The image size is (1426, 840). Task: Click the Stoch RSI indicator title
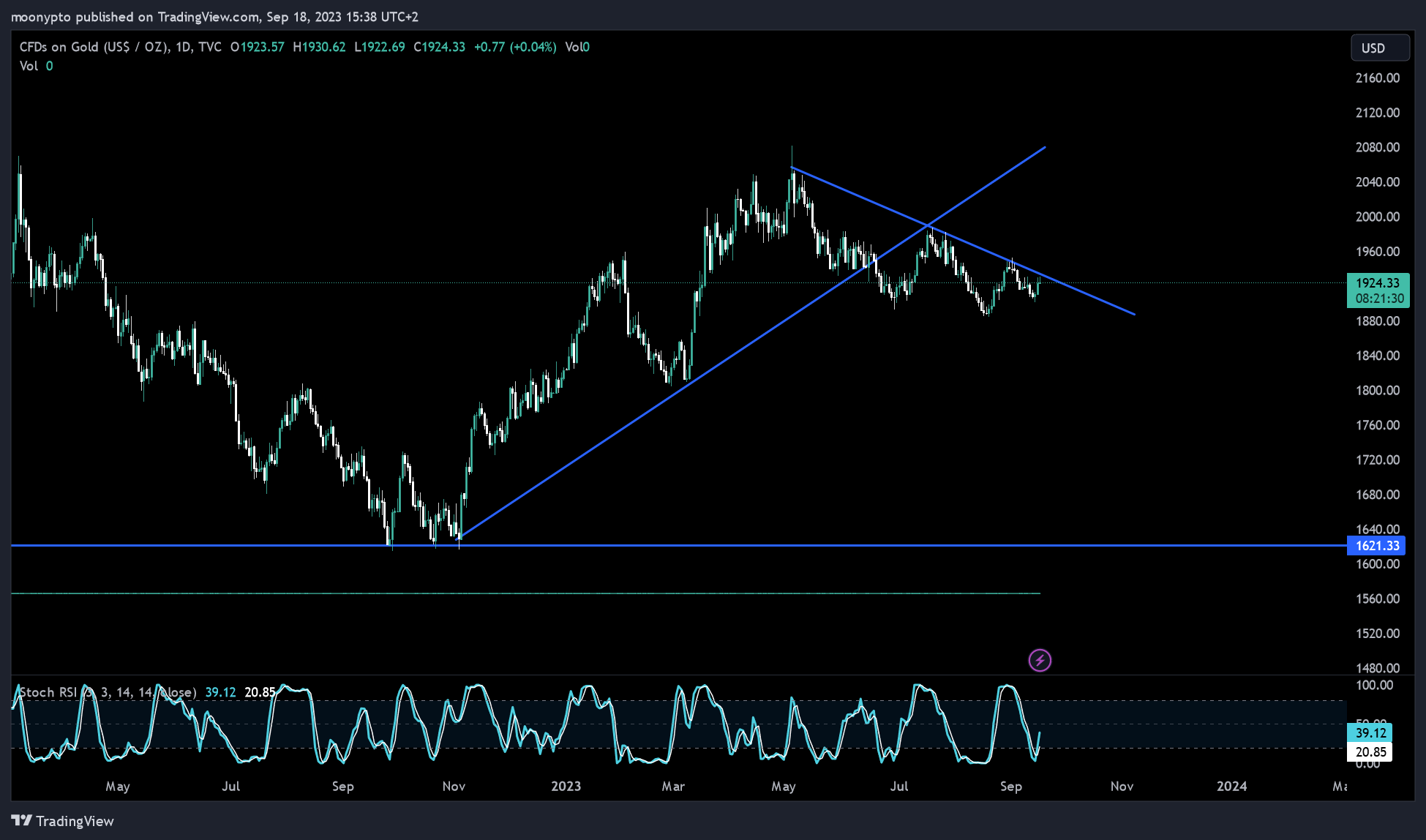(108, 692)
